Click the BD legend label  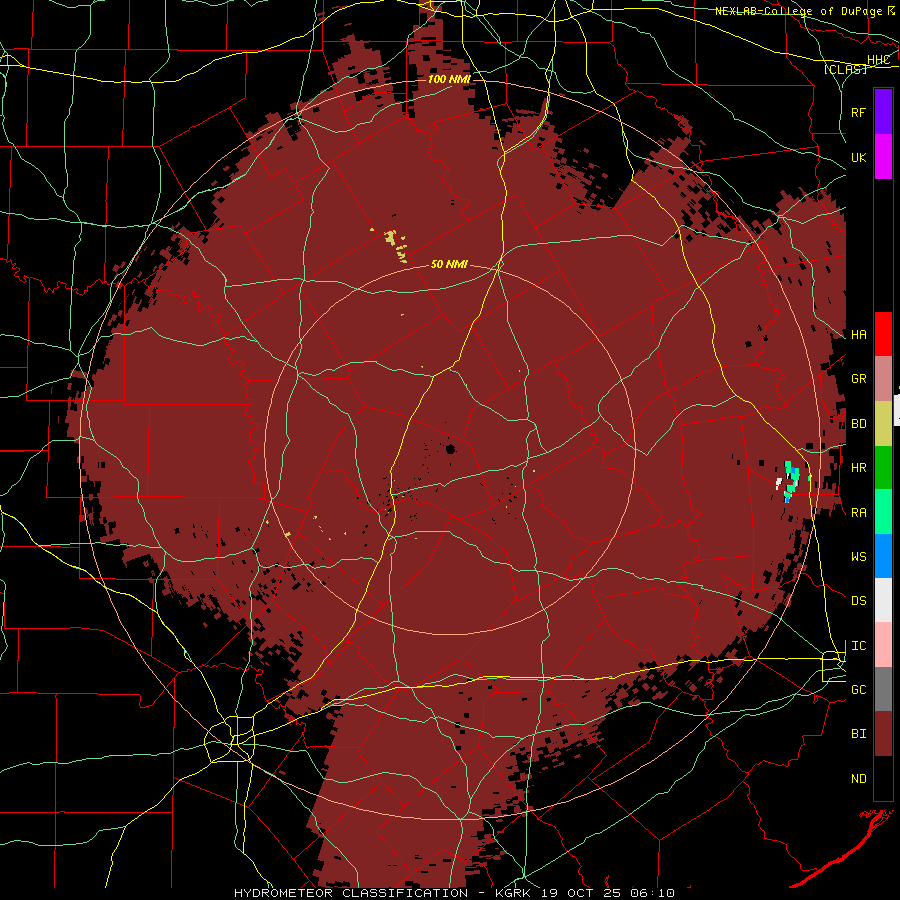click(858, 424)
